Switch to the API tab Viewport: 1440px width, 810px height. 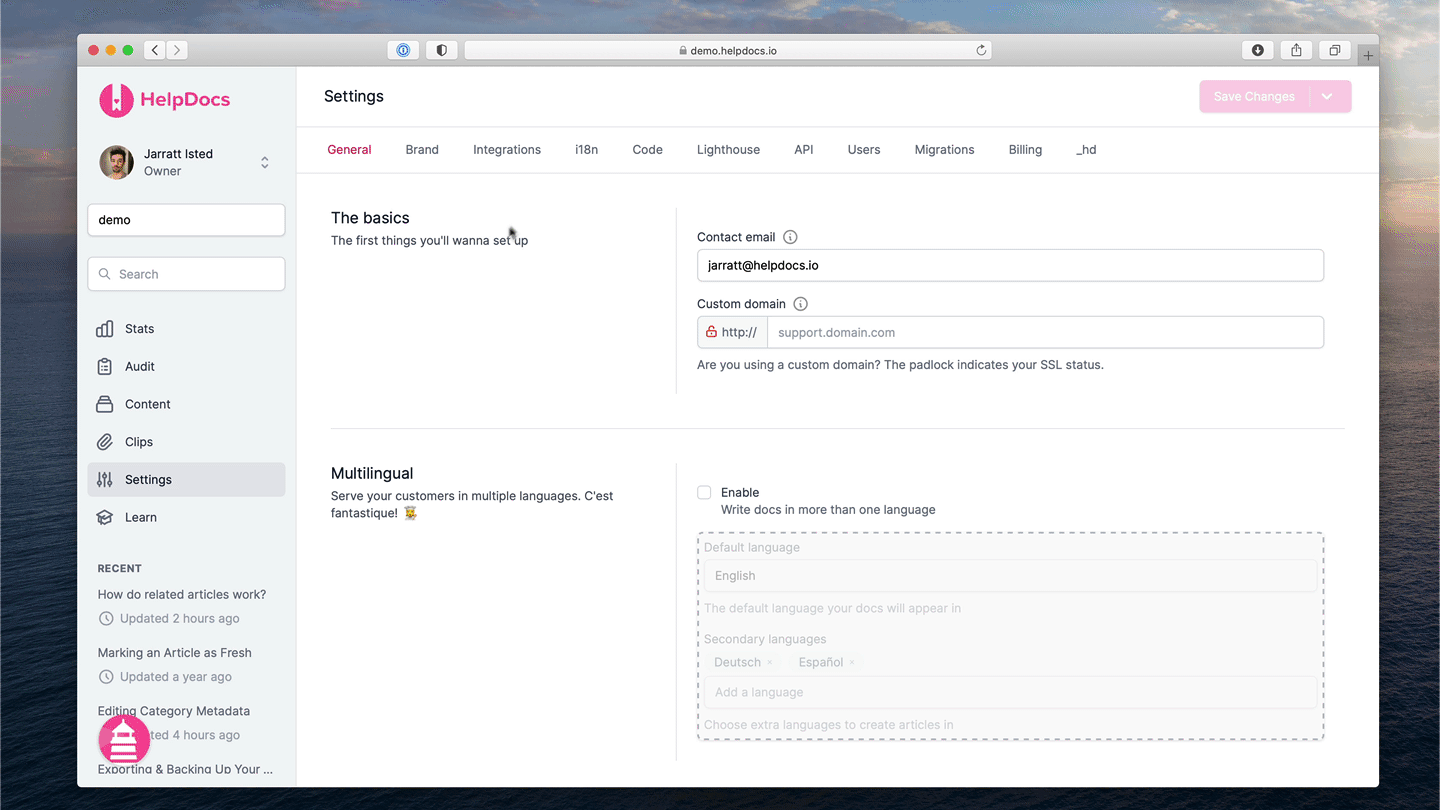click(x=804, y=150)
